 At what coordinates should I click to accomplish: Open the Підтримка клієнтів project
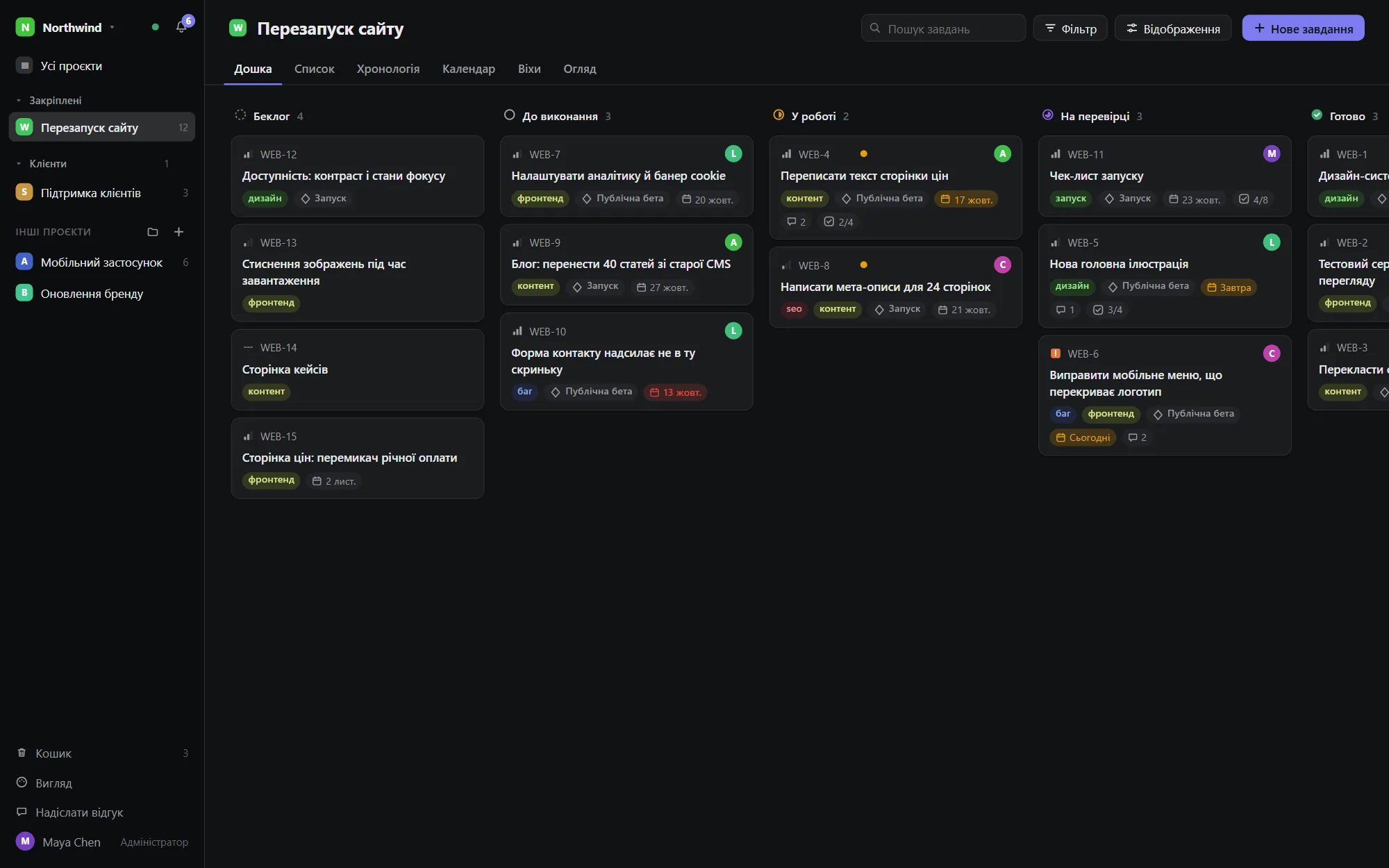coord(102,192)
